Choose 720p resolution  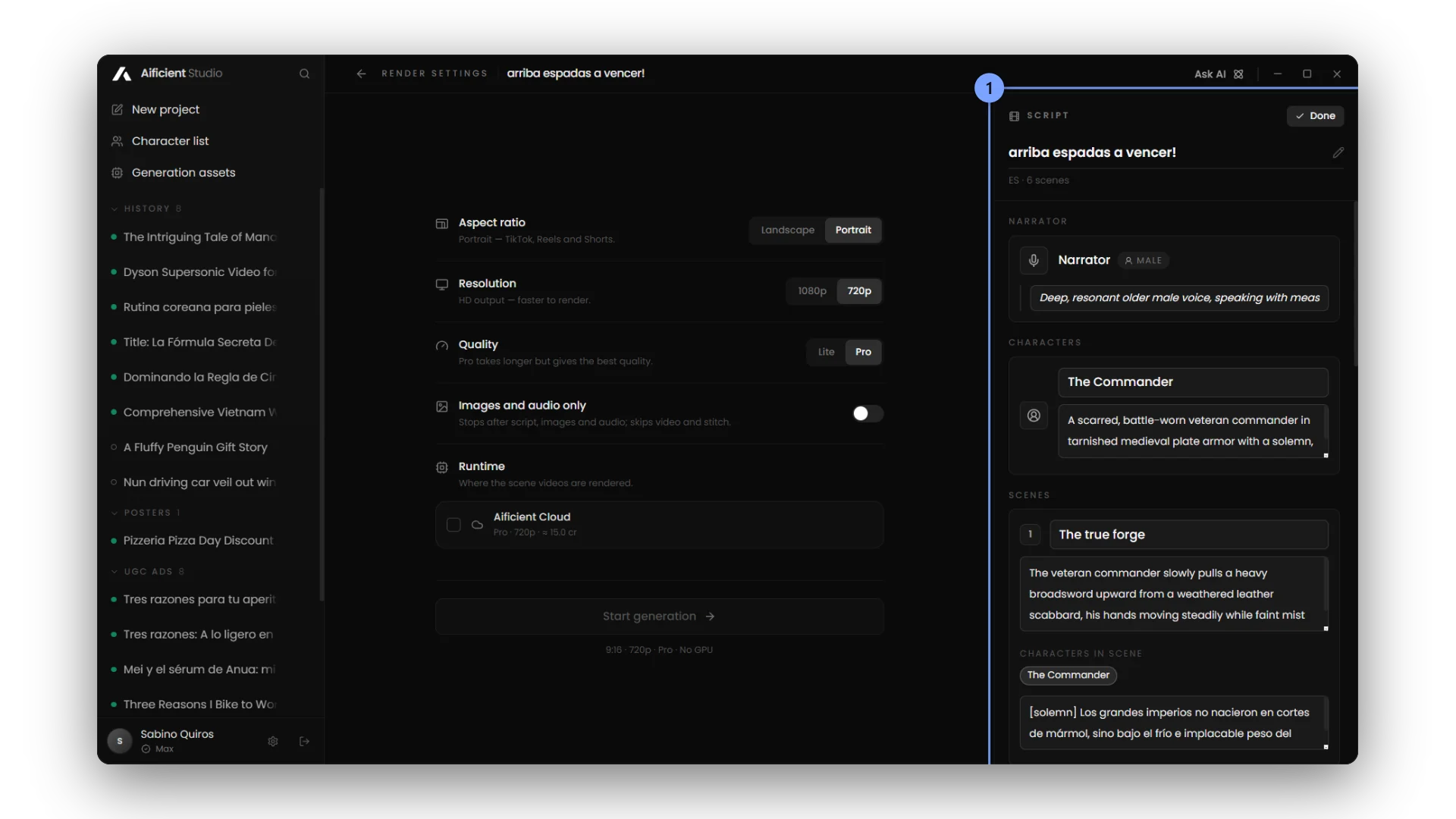[x=859, y=291]
